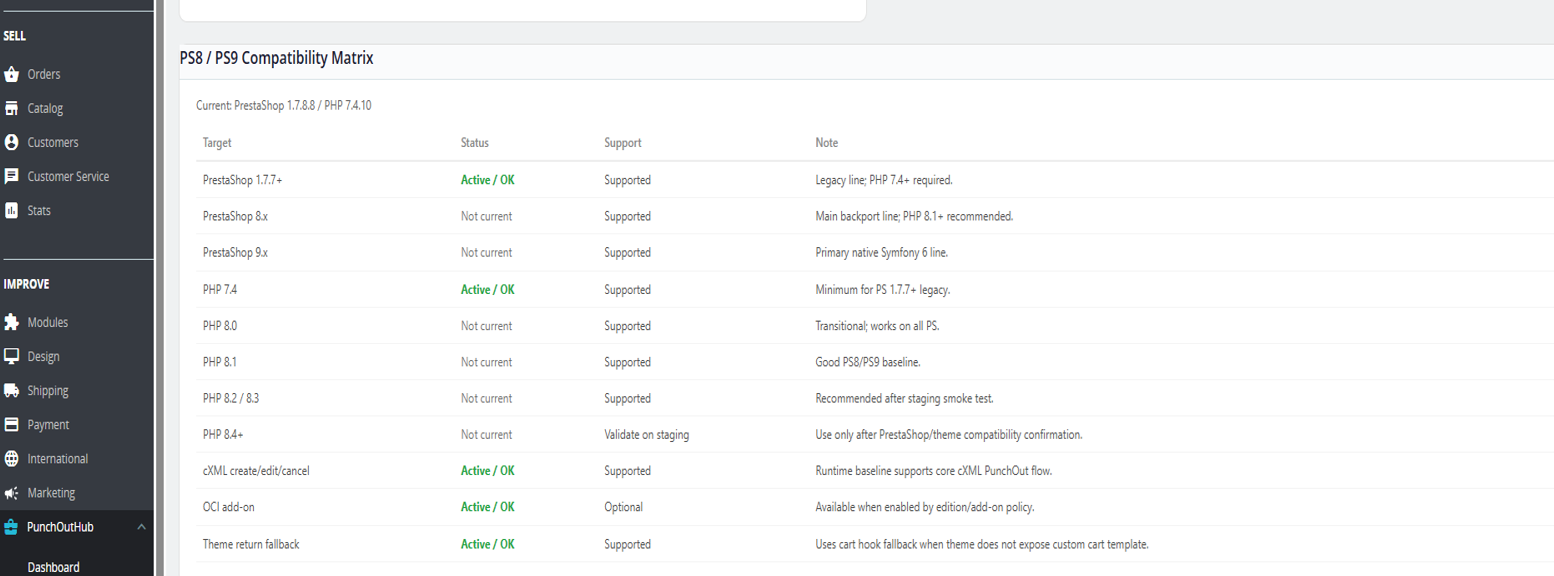Click the Runtime baseline cXML PunchOut note
1554x576 pixels.
point(933,471)
